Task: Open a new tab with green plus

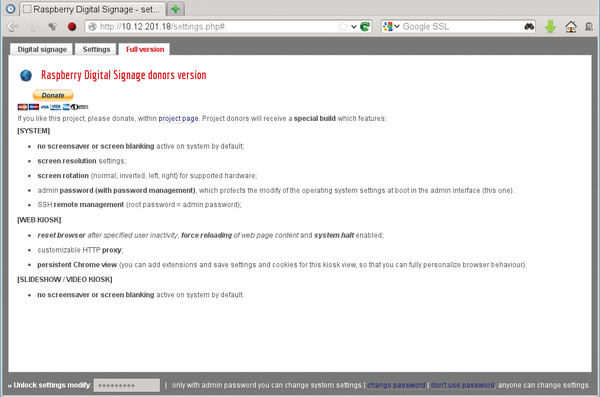Action: (x=175, y=9)
